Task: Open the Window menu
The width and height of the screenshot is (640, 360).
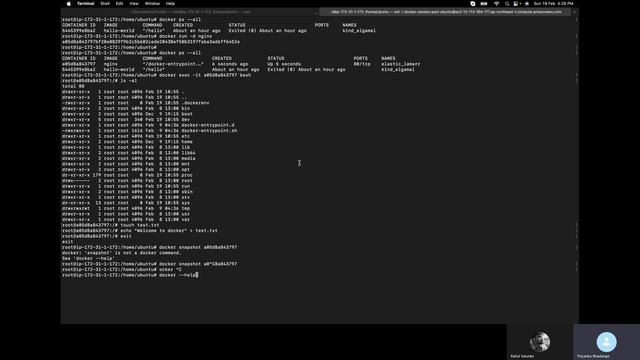Action: pos(152,4)
